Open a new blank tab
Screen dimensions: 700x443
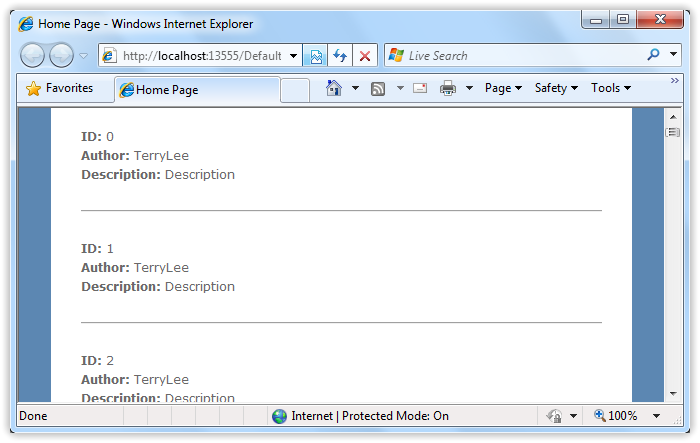[295, 90]
